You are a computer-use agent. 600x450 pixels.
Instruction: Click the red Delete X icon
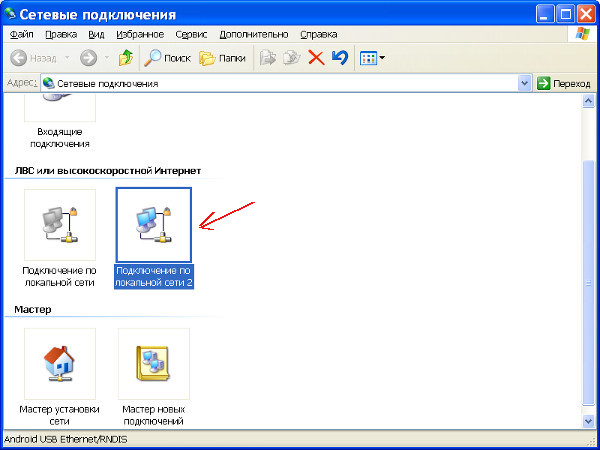(x=316, y=58)
